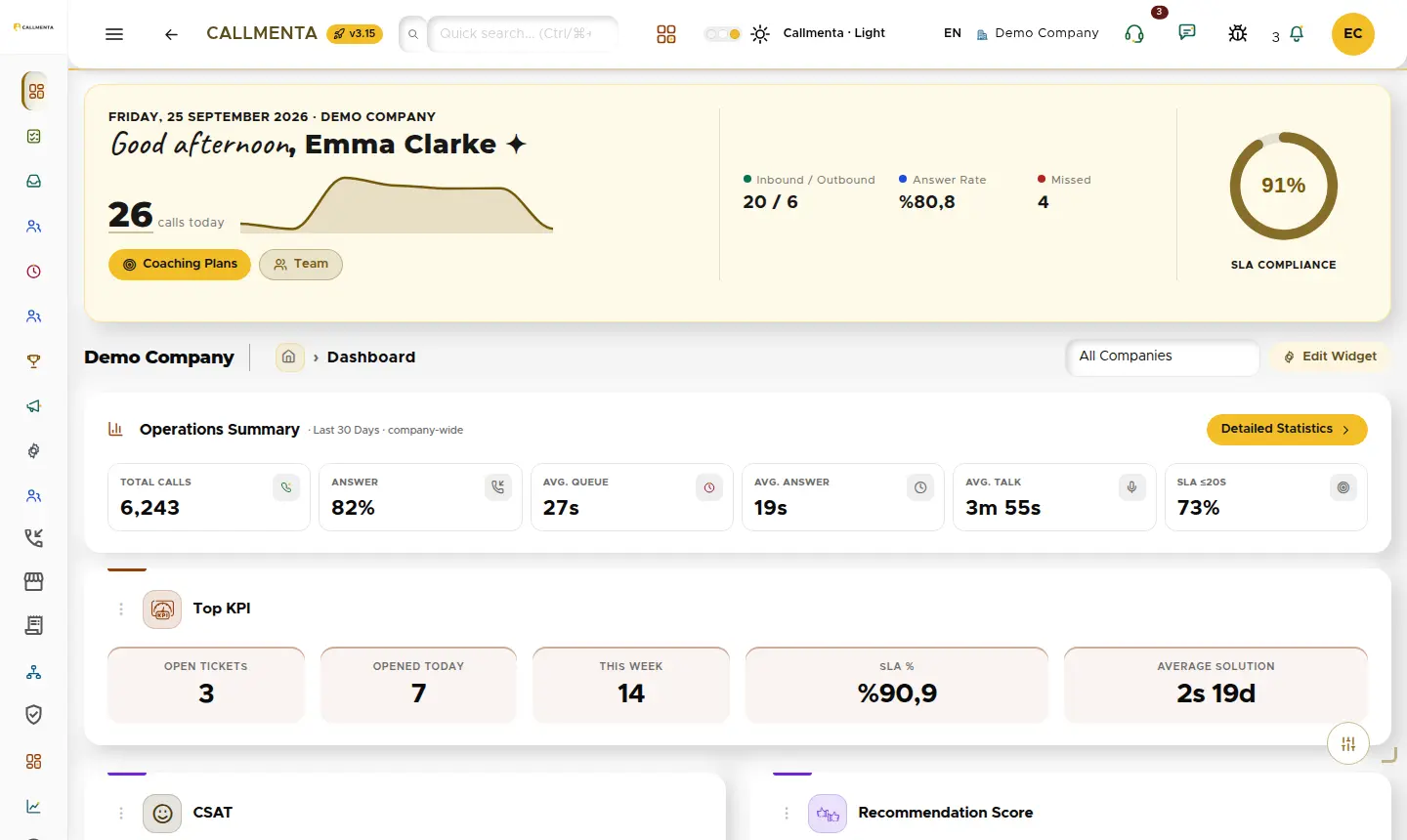Open the chat messages icon
The image size is (1407, 840).
(1187, 32)
